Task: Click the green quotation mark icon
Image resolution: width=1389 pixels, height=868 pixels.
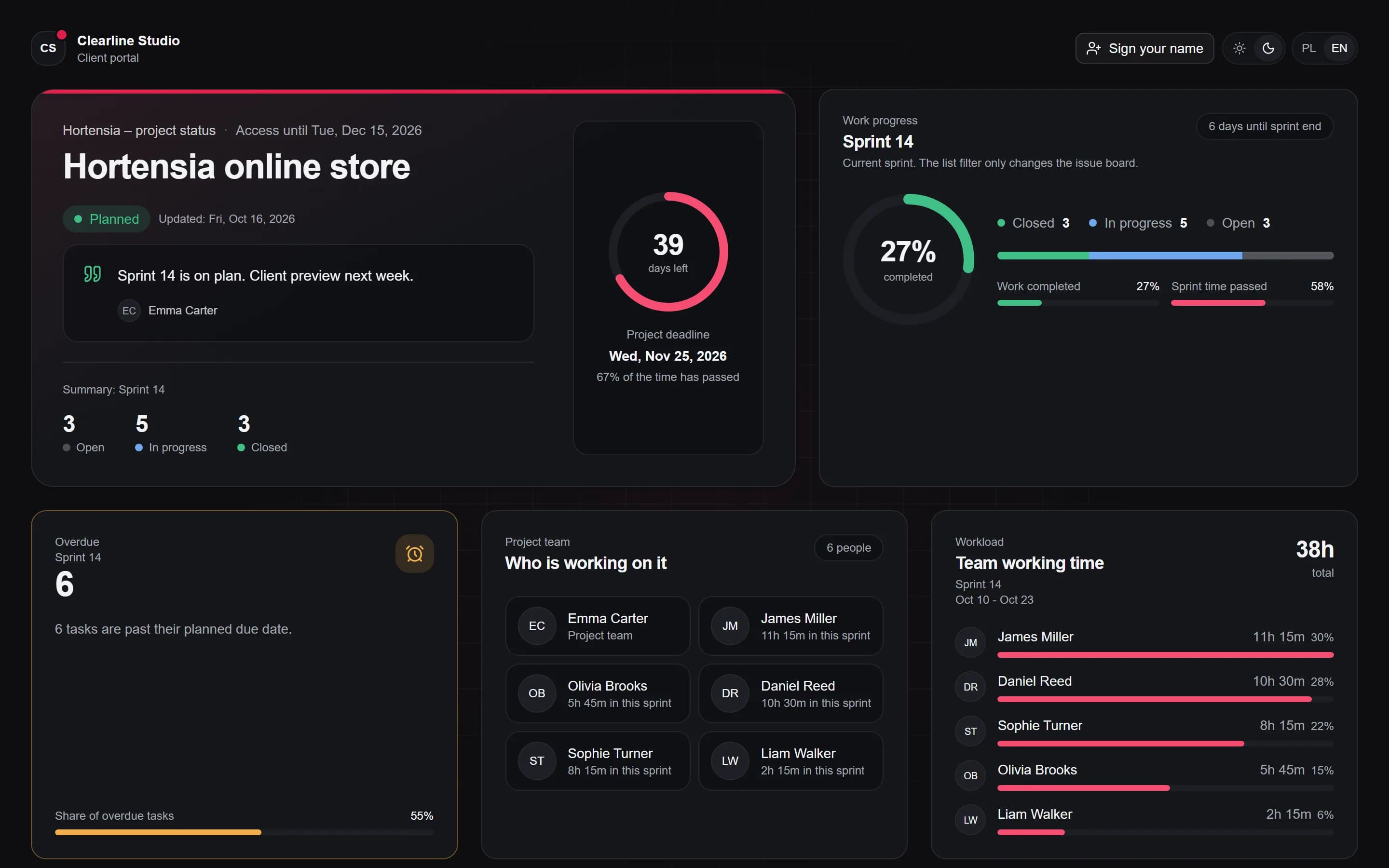Action: coord(93,274)
